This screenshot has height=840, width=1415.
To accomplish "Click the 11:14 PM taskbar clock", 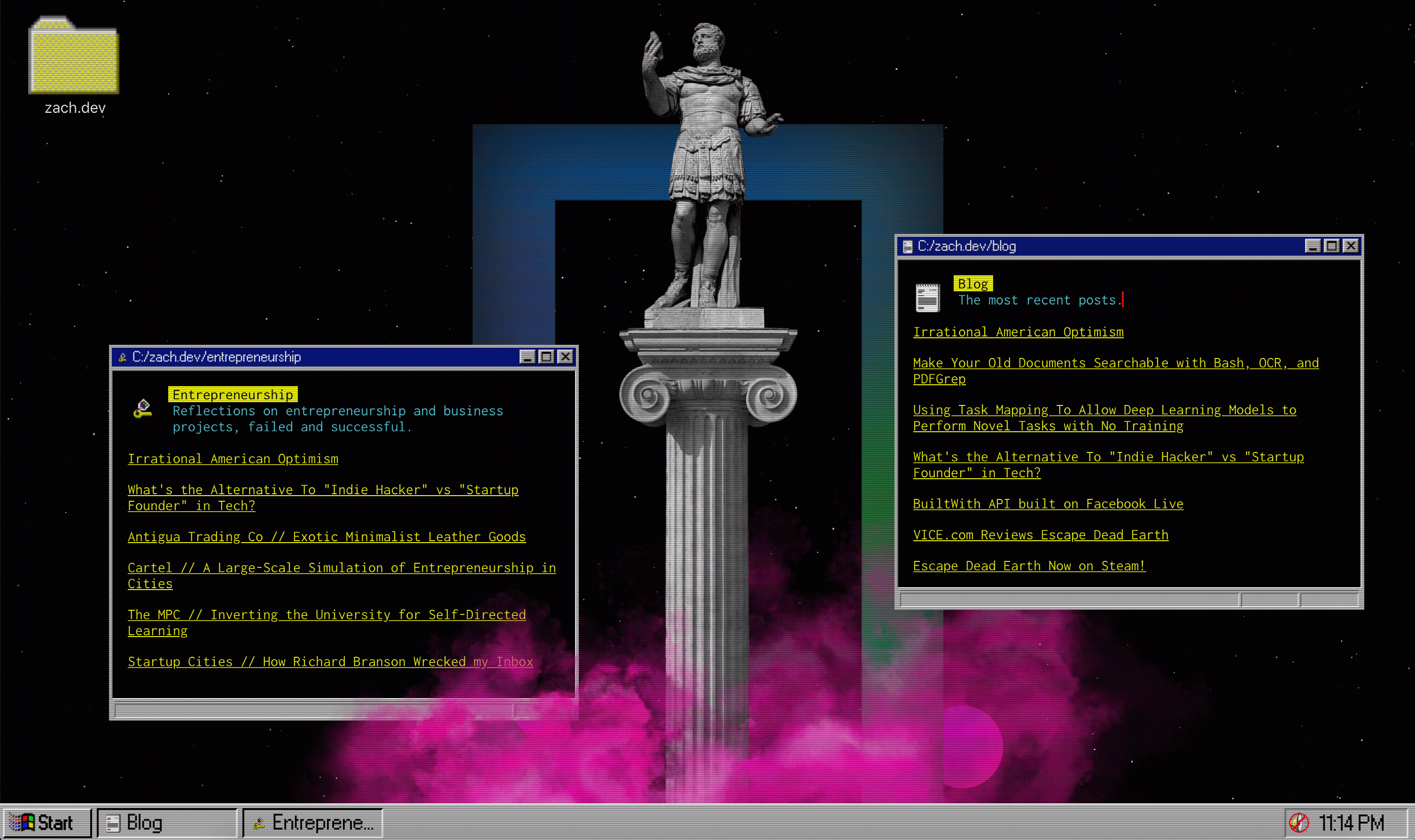I will [1351, 823].
